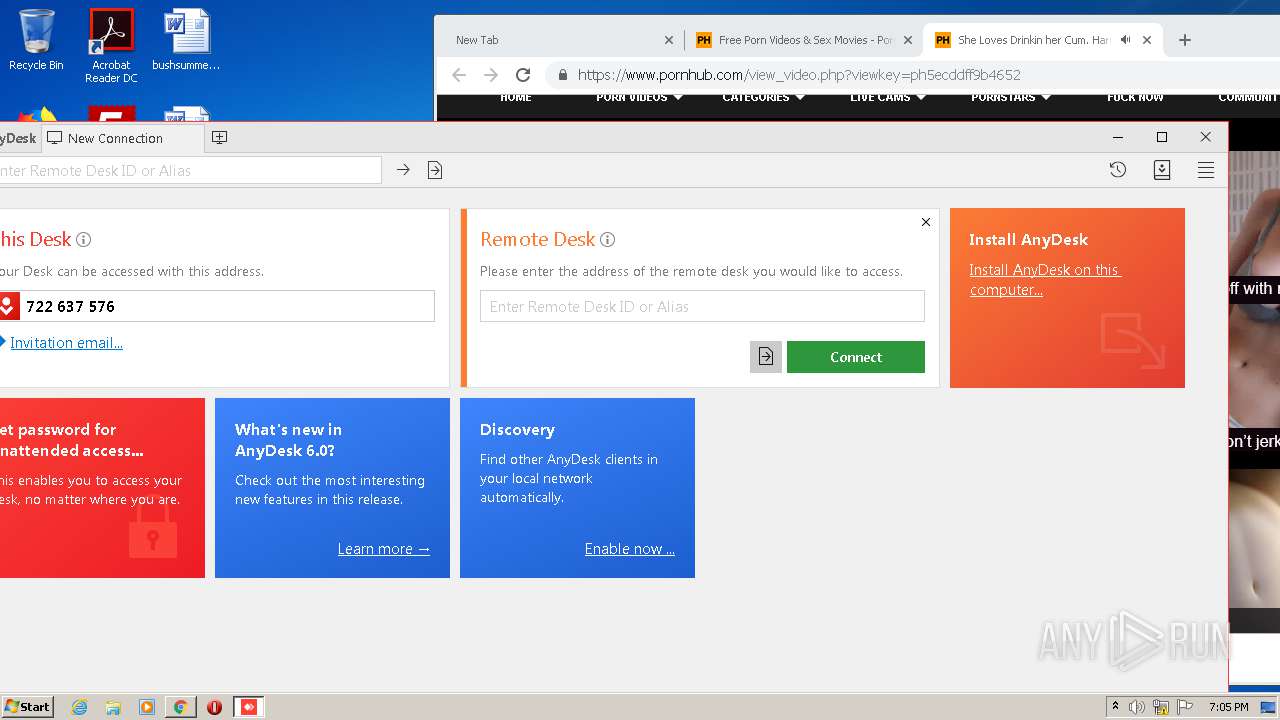The width and height of the screenshot is (1280, 720).
Task: Open the volume control in the system tray
Action: (x=1137, y=707)
